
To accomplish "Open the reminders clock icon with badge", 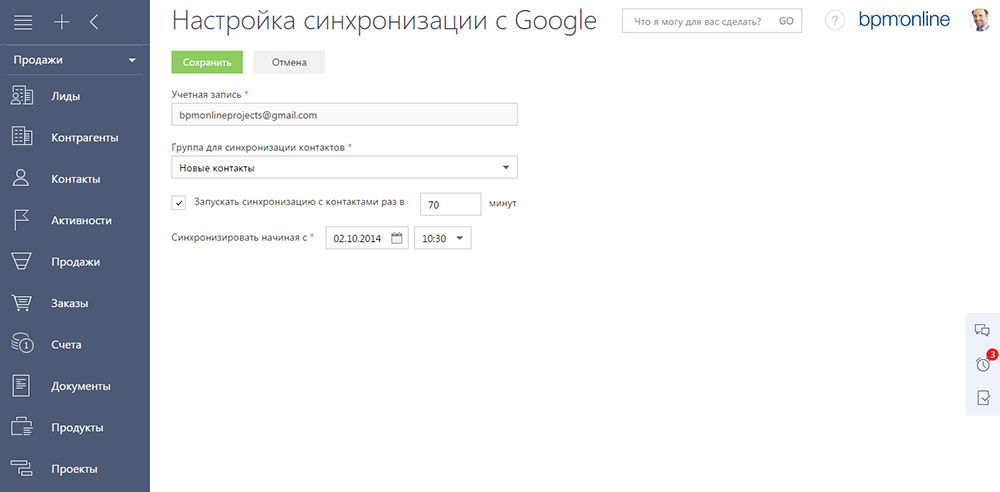I will 983,364.
